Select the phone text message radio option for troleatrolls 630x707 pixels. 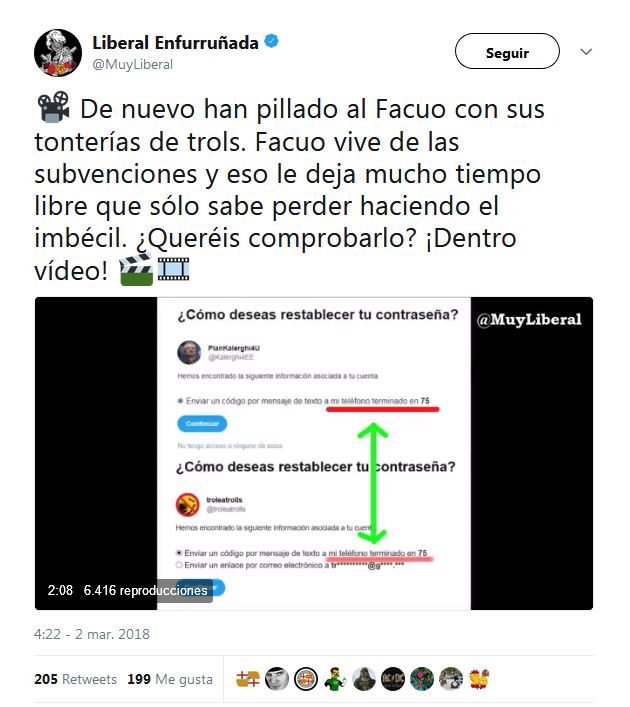tap(179, 553)
